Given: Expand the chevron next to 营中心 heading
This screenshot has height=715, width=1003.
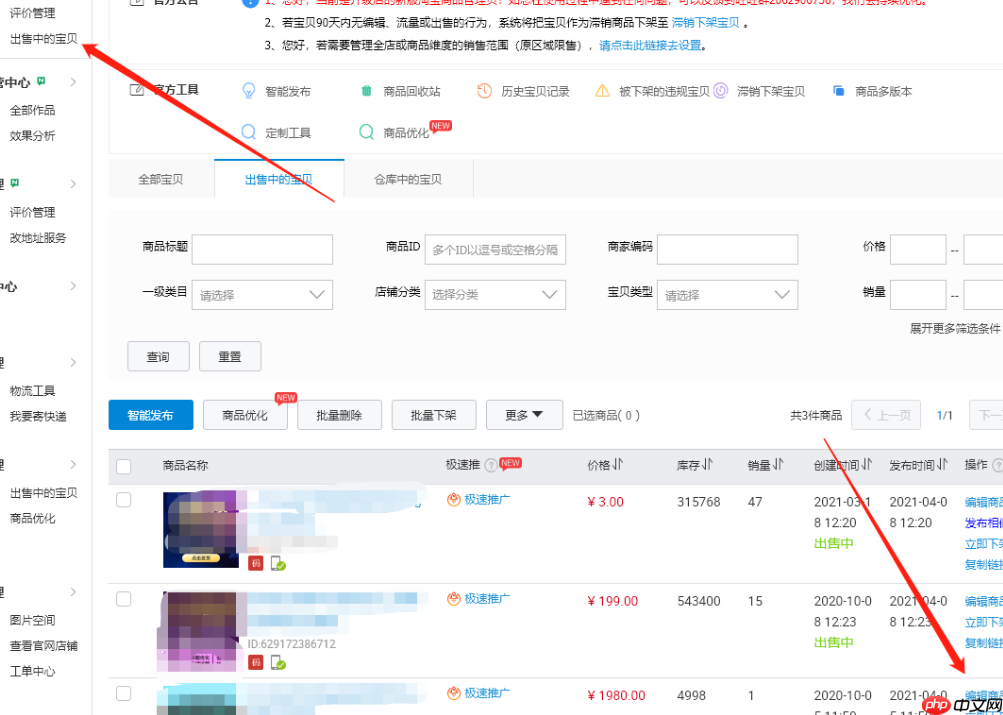Looking at the screenshot, I should point(73,81).
